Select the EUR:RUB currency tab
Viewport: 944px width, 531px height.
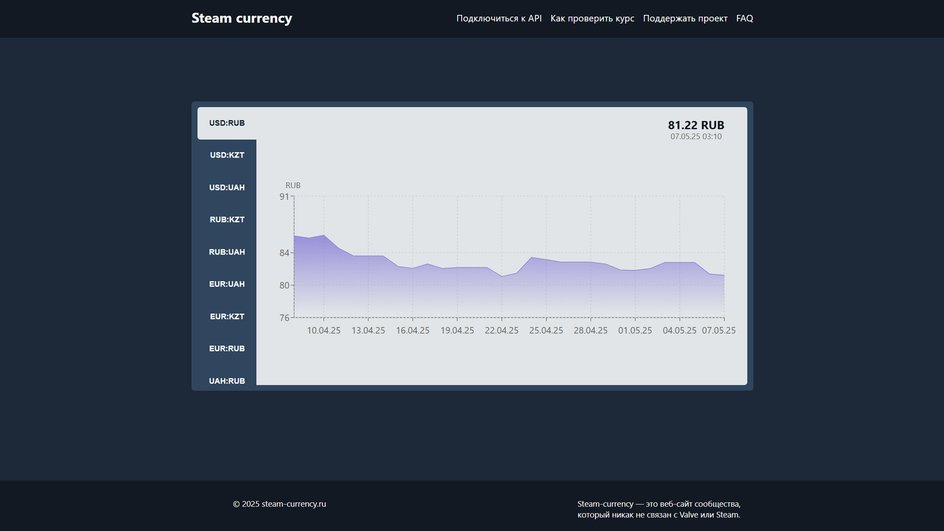227,349
